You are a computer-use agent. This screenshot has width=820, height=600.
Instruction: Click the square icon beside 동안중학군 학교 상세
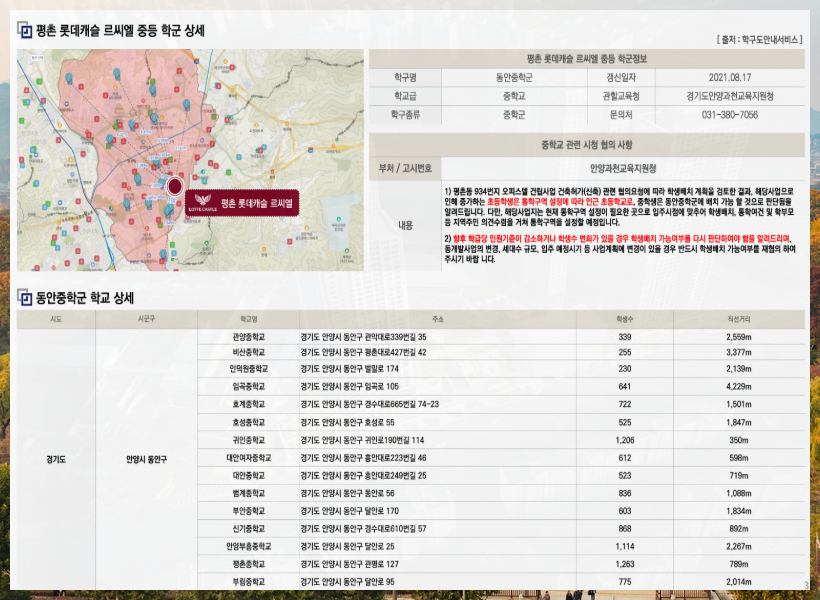[x=25, y=297]
